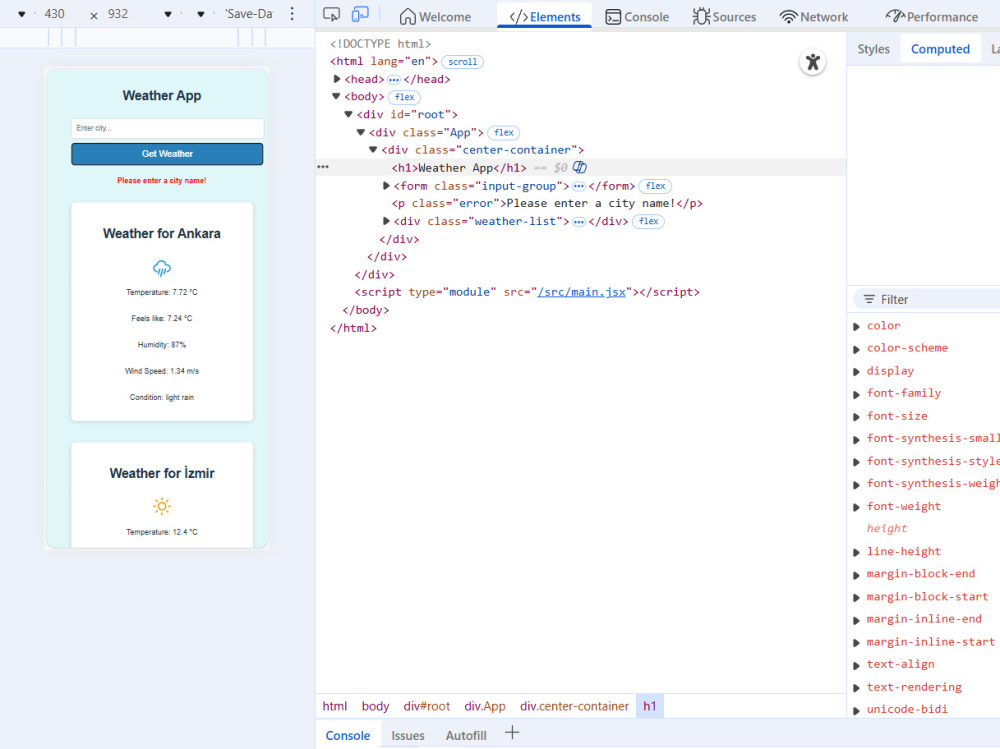
Task: Click the h1 breadcrumb
Action: [x=649, y=706]
